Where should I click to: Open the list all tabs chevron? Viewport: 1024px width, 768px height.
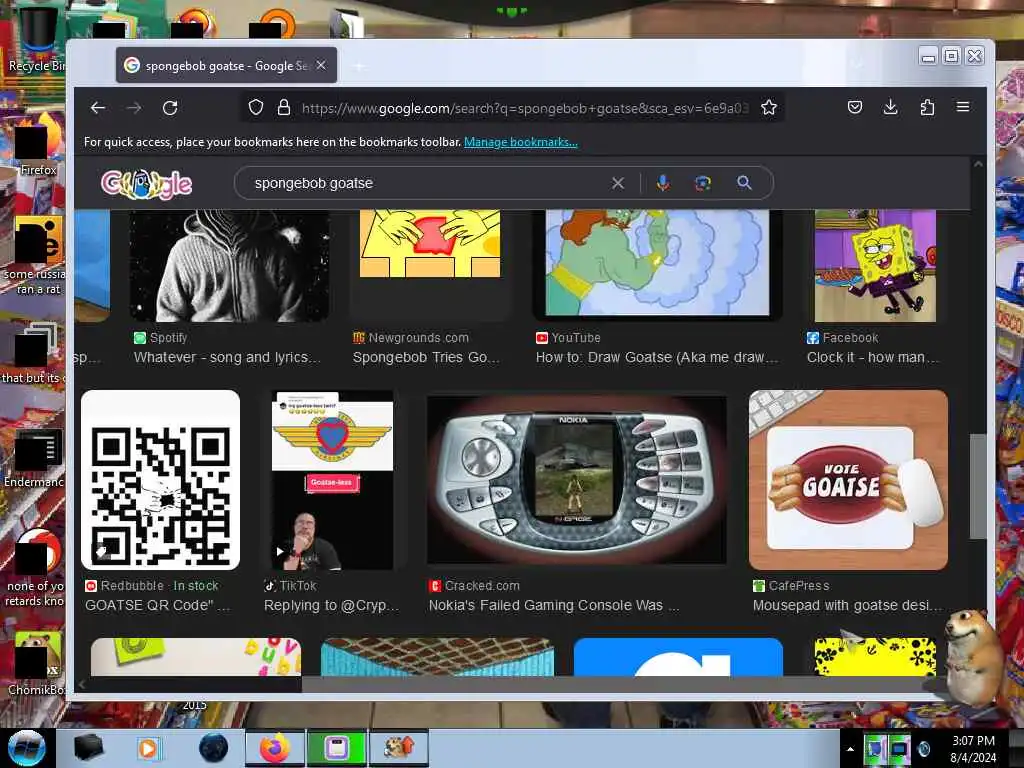click(857, 64)
